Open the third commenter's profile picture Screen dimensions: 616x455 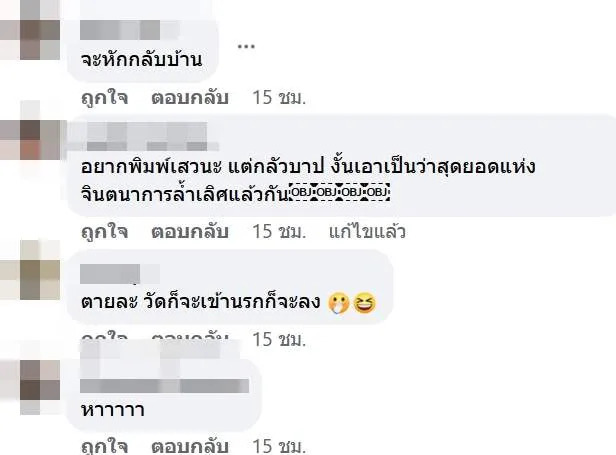click(x=30, y=270)
